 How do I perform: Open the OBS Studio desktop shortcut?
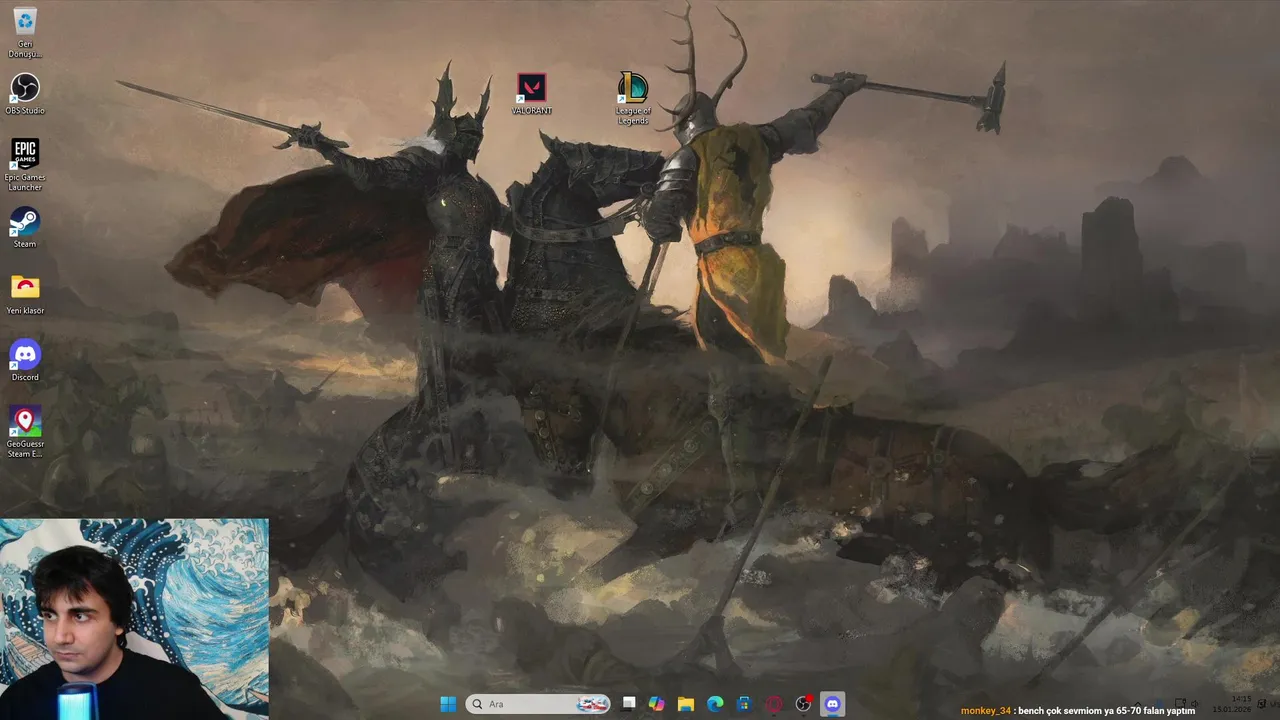click(25, 94)
